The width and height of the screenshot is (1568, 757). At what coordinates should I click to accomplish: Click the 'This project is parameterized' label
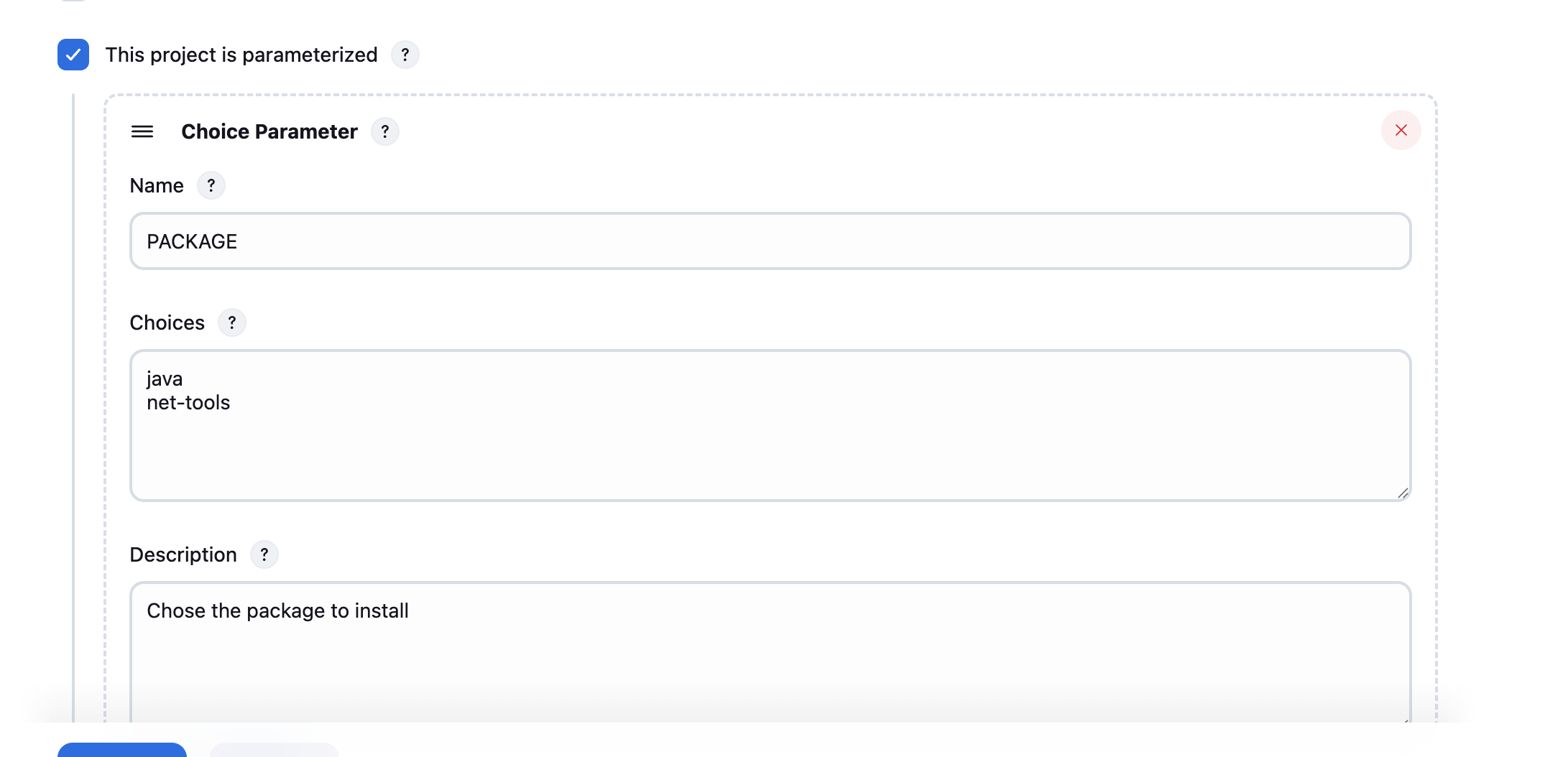(x=241, y=55)
